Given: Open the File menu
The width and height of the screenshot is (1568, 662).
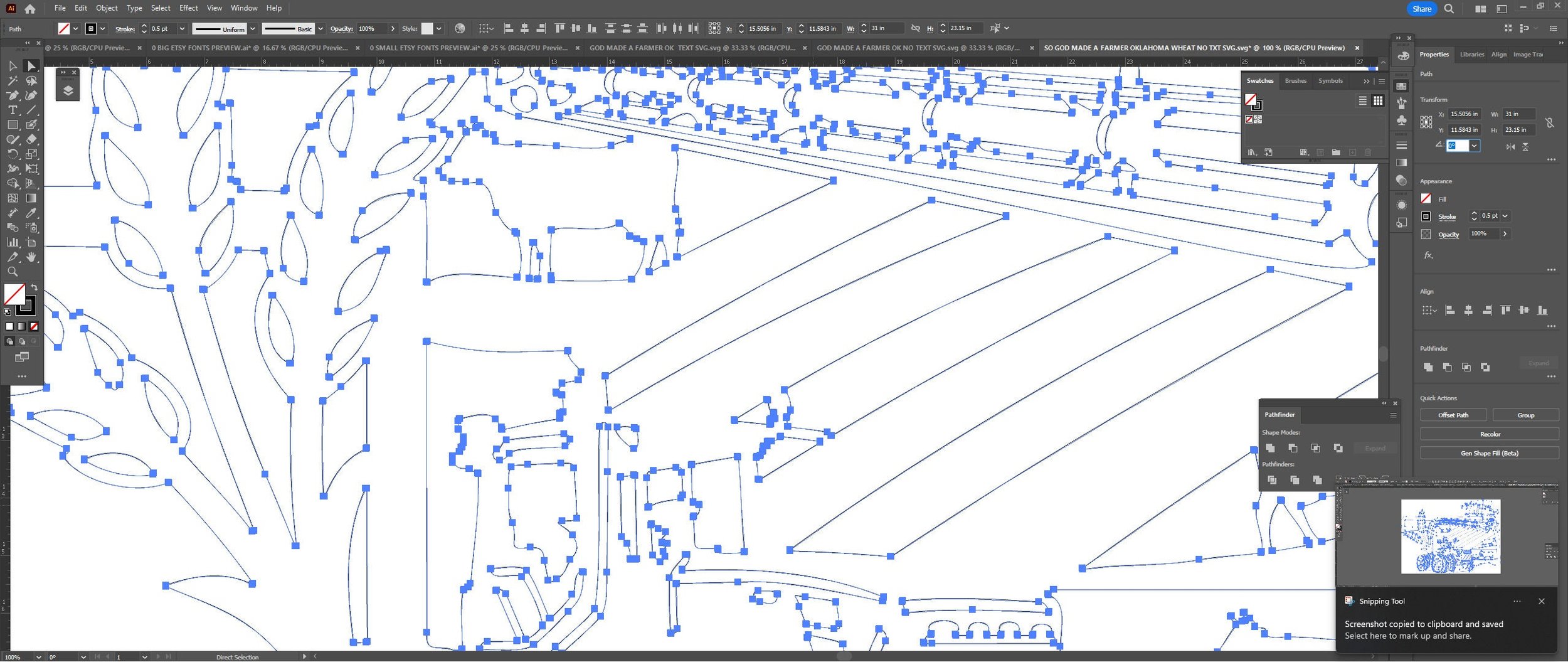Looking at the screenshot, I should coord(60,8).
